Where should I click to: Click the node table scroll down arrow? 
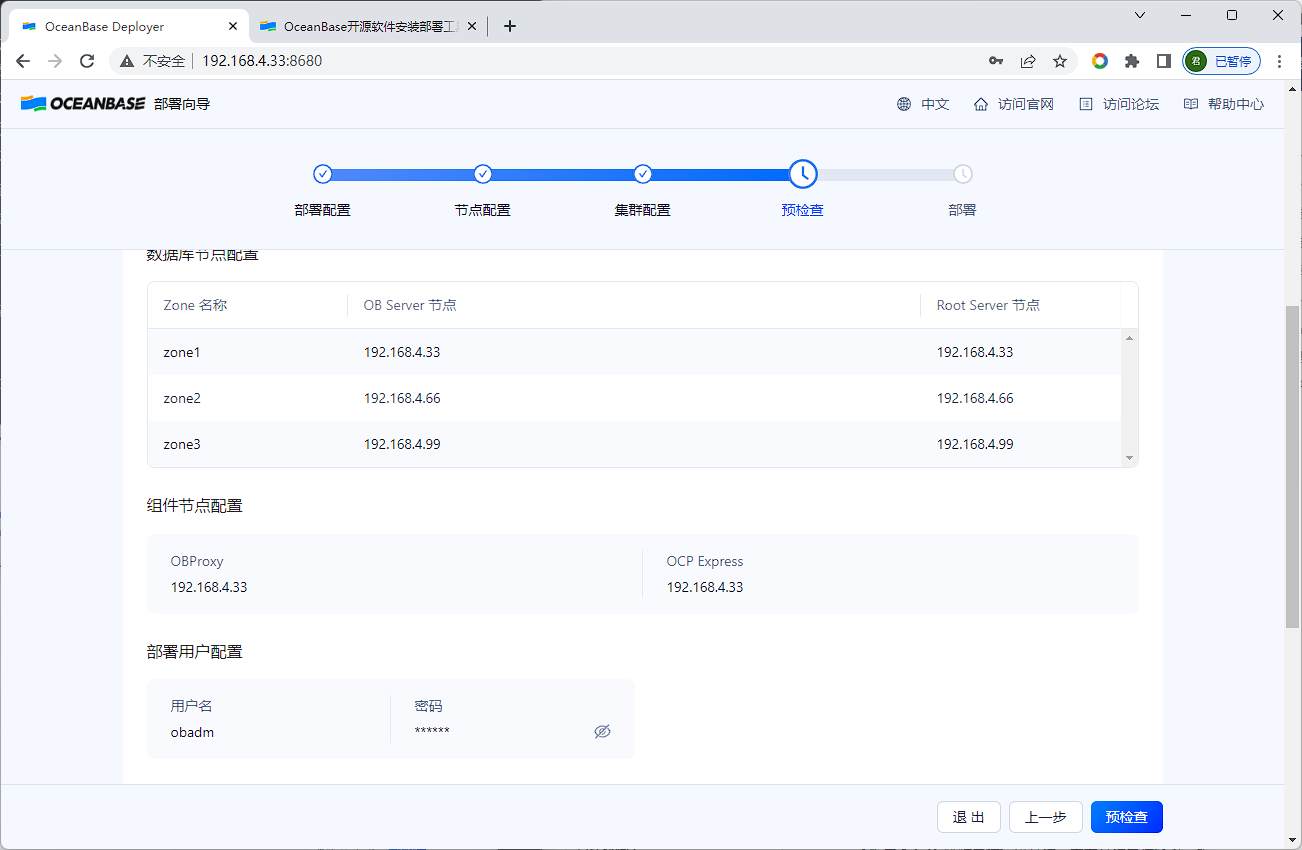tap(1130, 458)
